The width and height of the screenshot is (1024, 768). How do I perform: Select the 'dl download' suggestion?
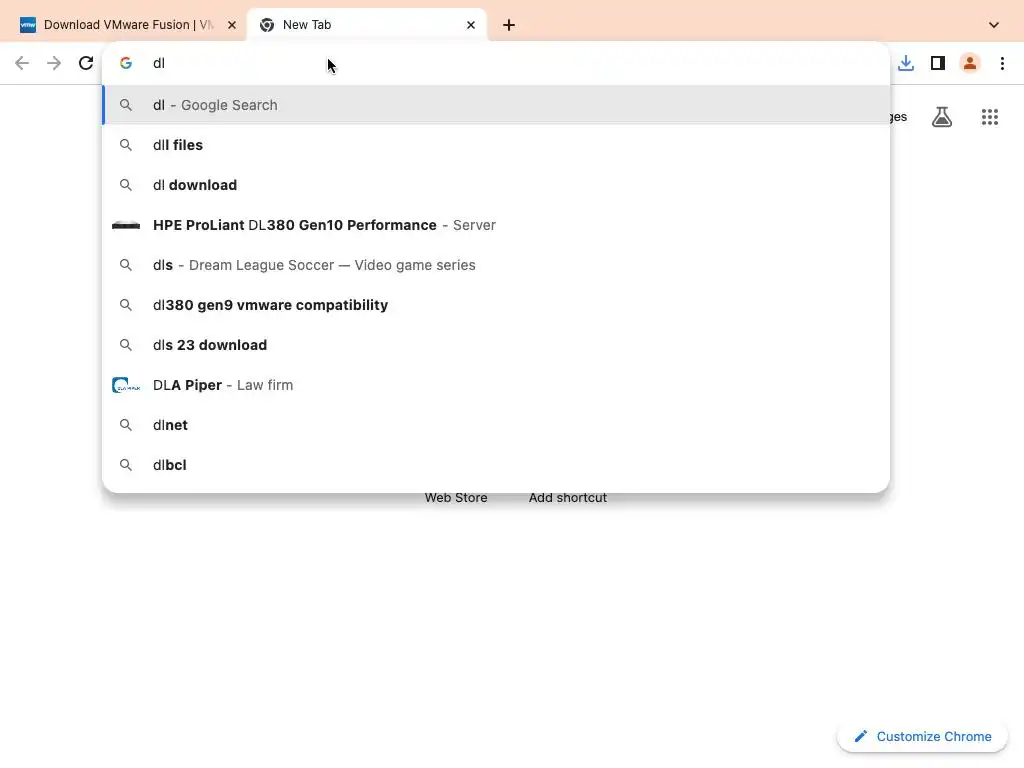tap(496, 185)
